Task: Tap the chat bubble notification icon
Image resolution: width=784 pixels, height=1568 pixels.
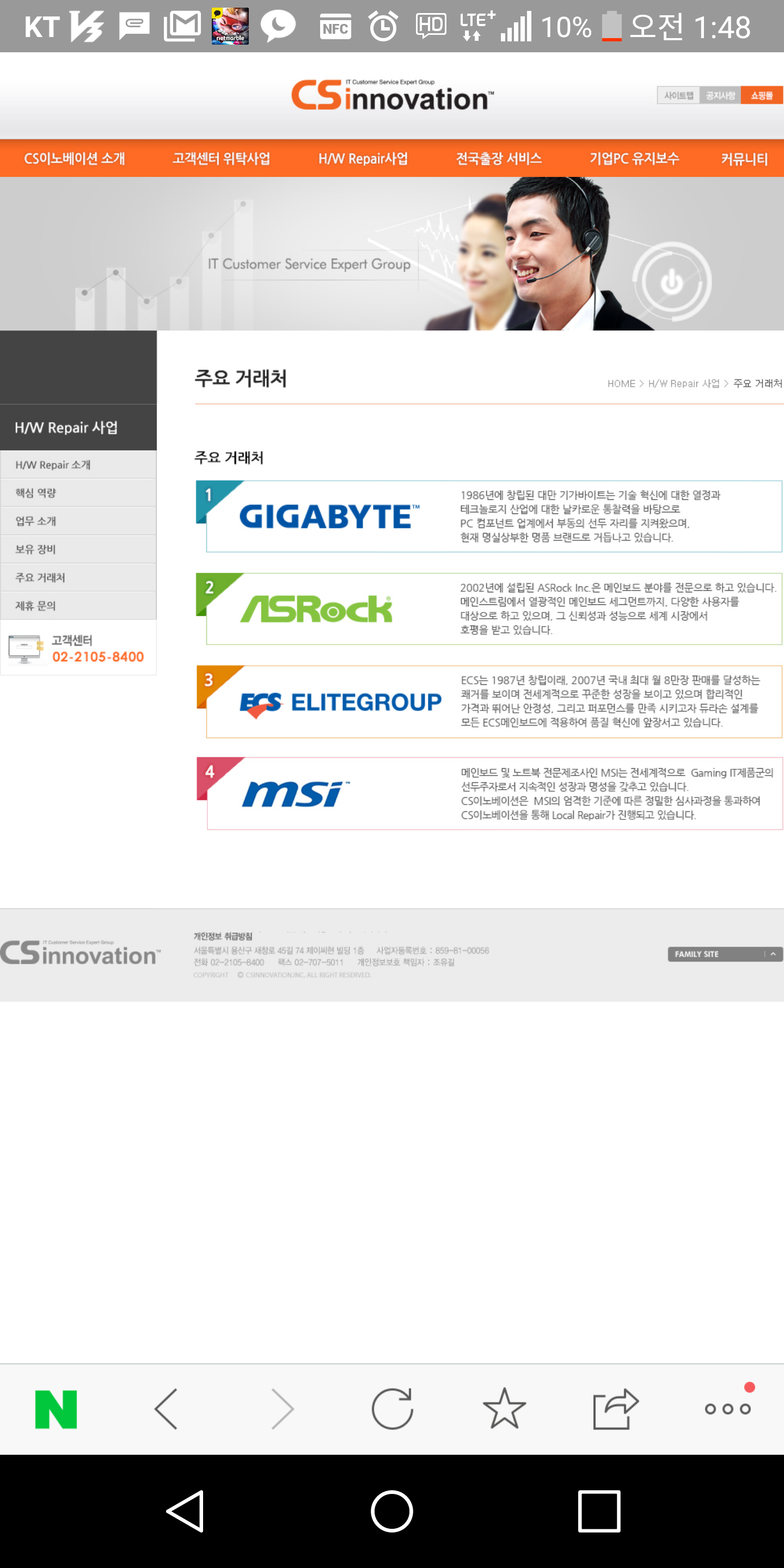Action: pos(278,27)
